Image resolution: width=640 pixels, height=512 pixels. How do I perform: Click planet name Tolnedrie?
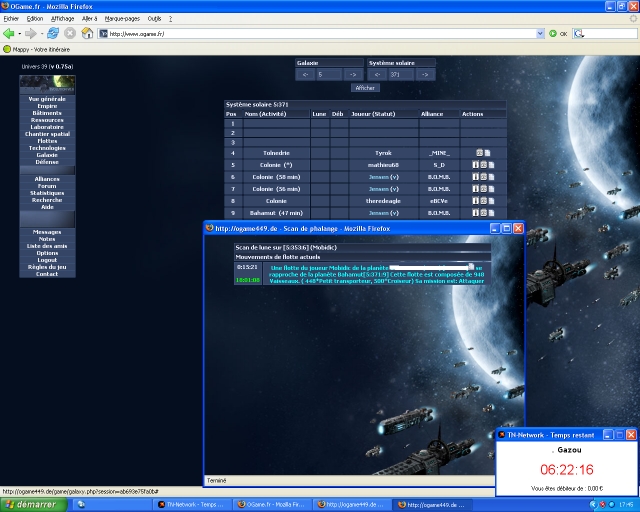(276, 153)
